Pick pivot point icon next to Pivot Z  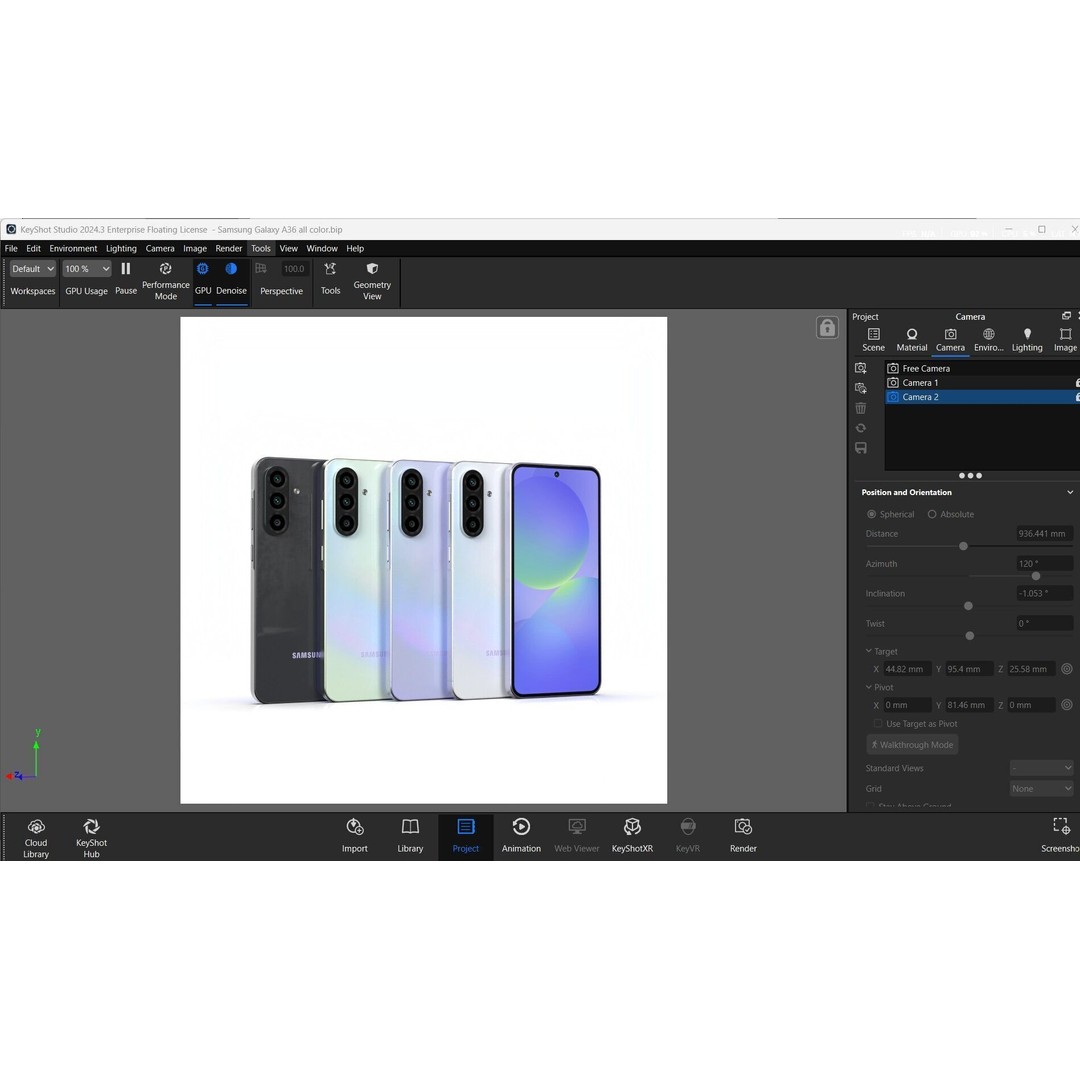click(1067, 705)
